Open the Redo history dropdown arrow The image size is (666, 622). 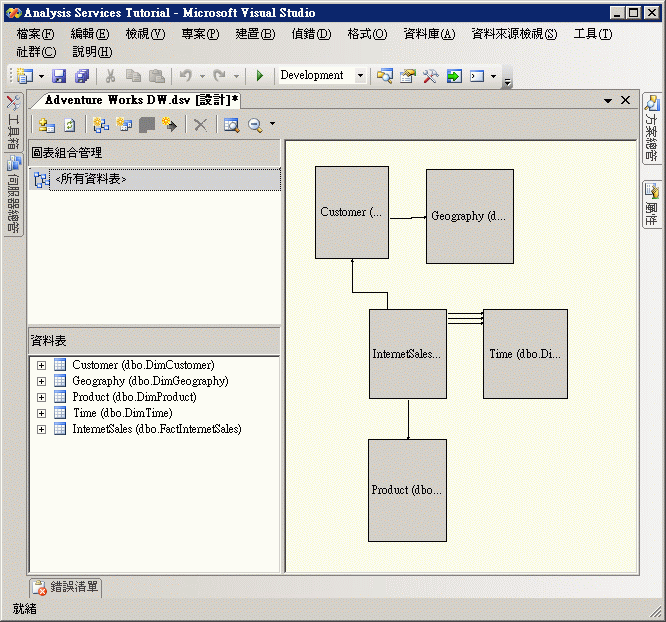click(x=236, y=76)
